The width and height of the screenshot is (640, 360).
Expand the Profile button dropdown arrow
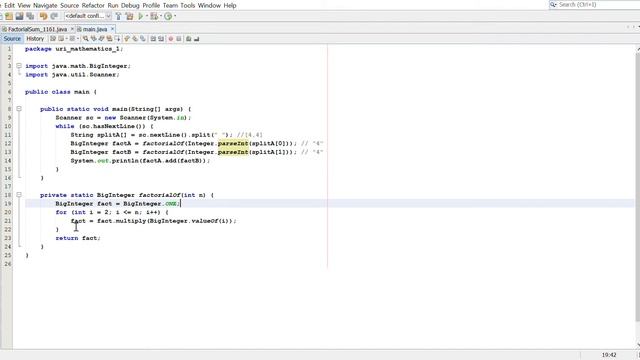[x=175, y=16]
